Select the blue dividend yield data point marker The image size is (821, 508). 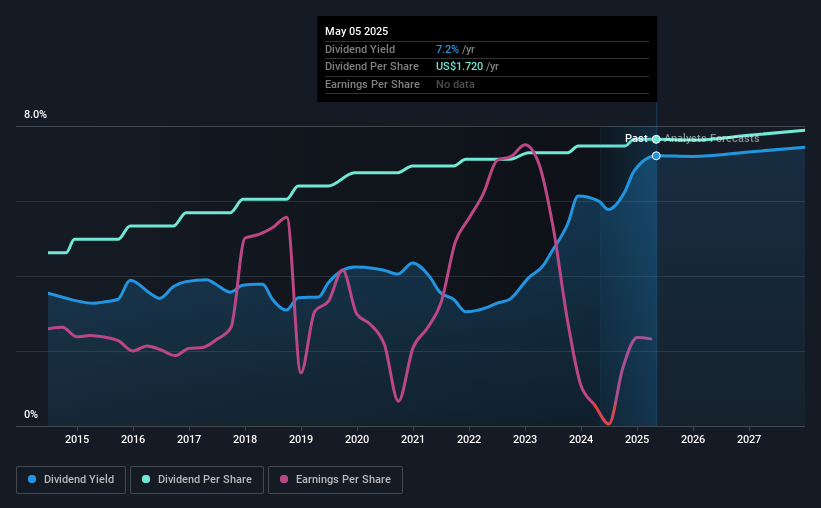click(x=656, y=156)
